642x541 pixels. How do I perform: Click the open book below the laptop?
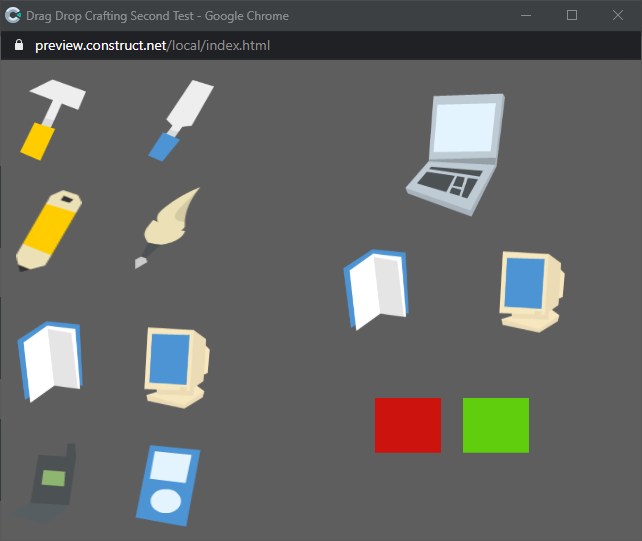(376, 290)
